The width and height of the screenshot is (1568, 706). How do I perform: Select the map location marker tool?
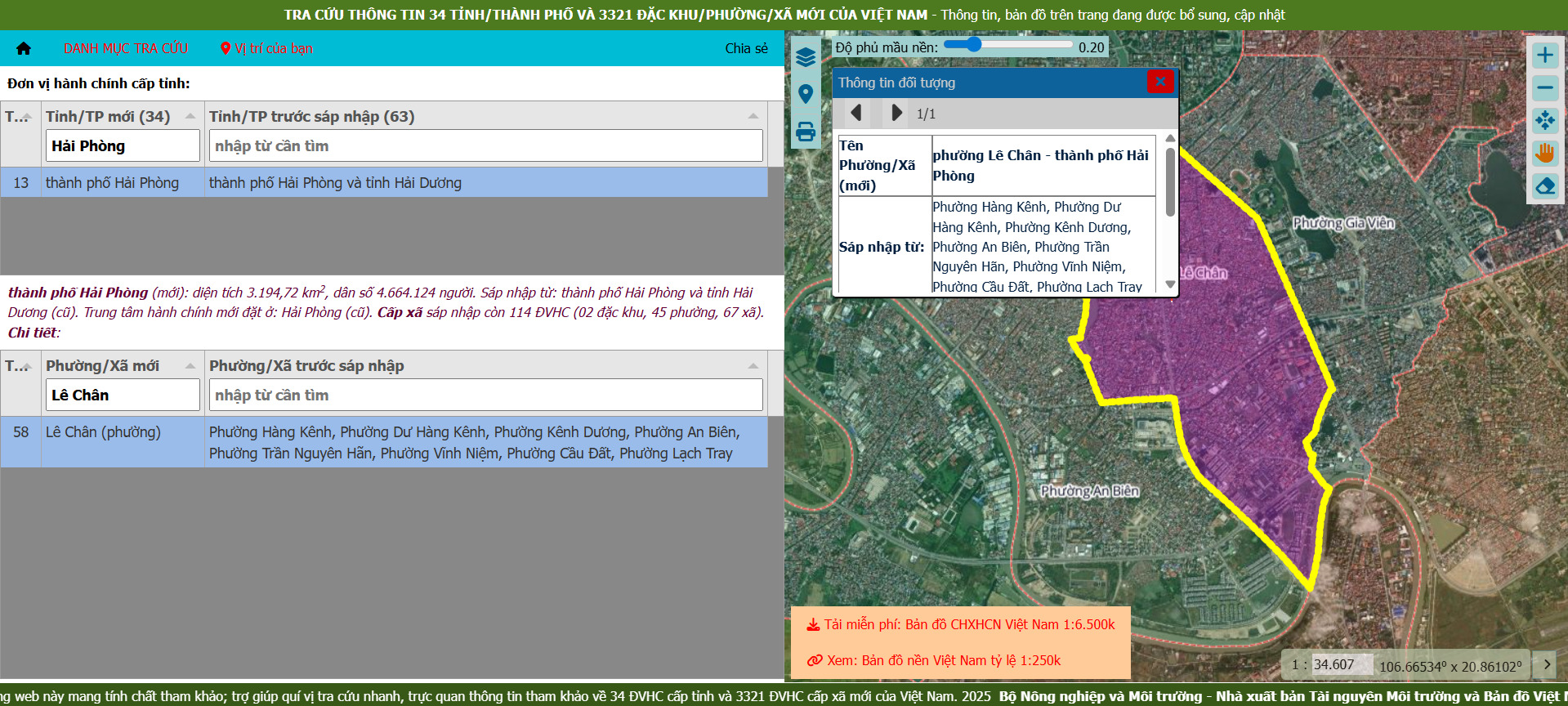[806, 94]
